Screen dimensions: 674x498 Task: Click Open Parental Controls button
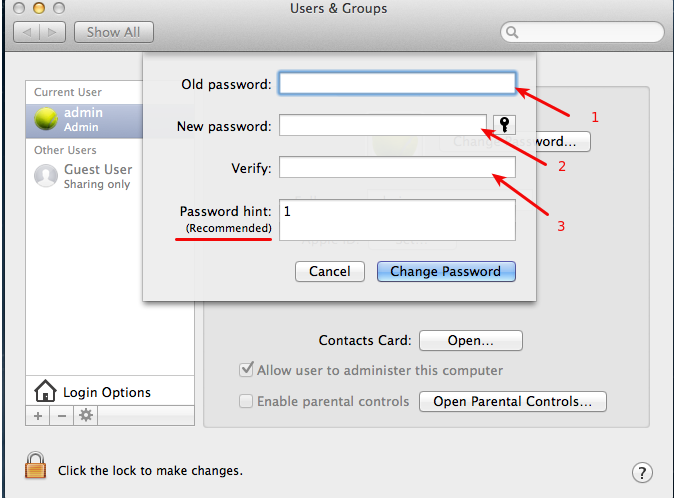513,401
